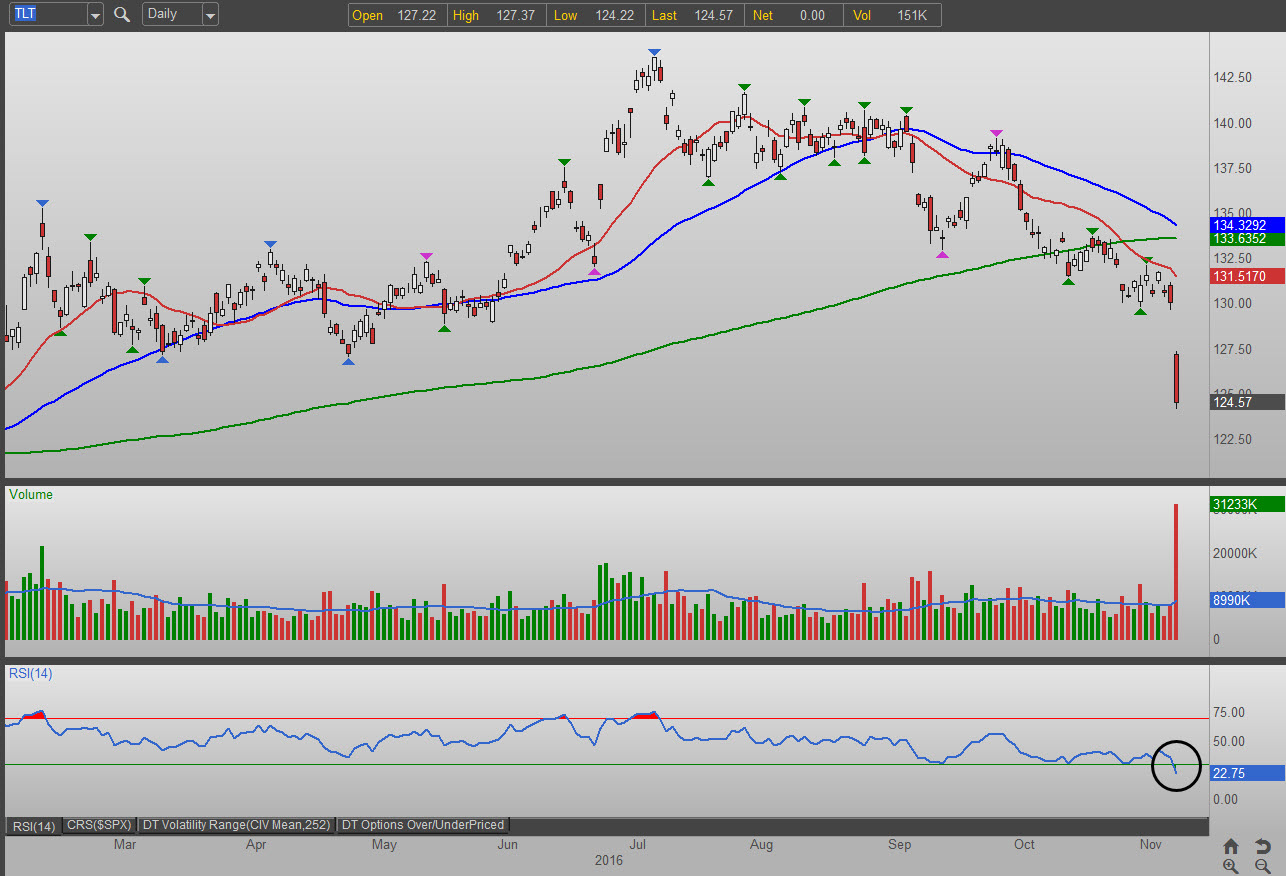The width and height of the screenshot is (1286, 876).
Task: Switch to the RSI(14) indicator tab
Action: [34, 825]
